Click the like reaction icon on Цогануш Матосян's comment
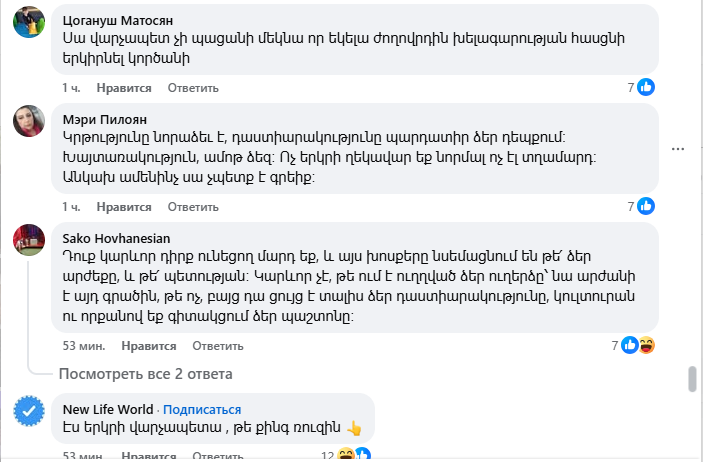The width and height of the screenshot is (703, 462). coord(646,87)
